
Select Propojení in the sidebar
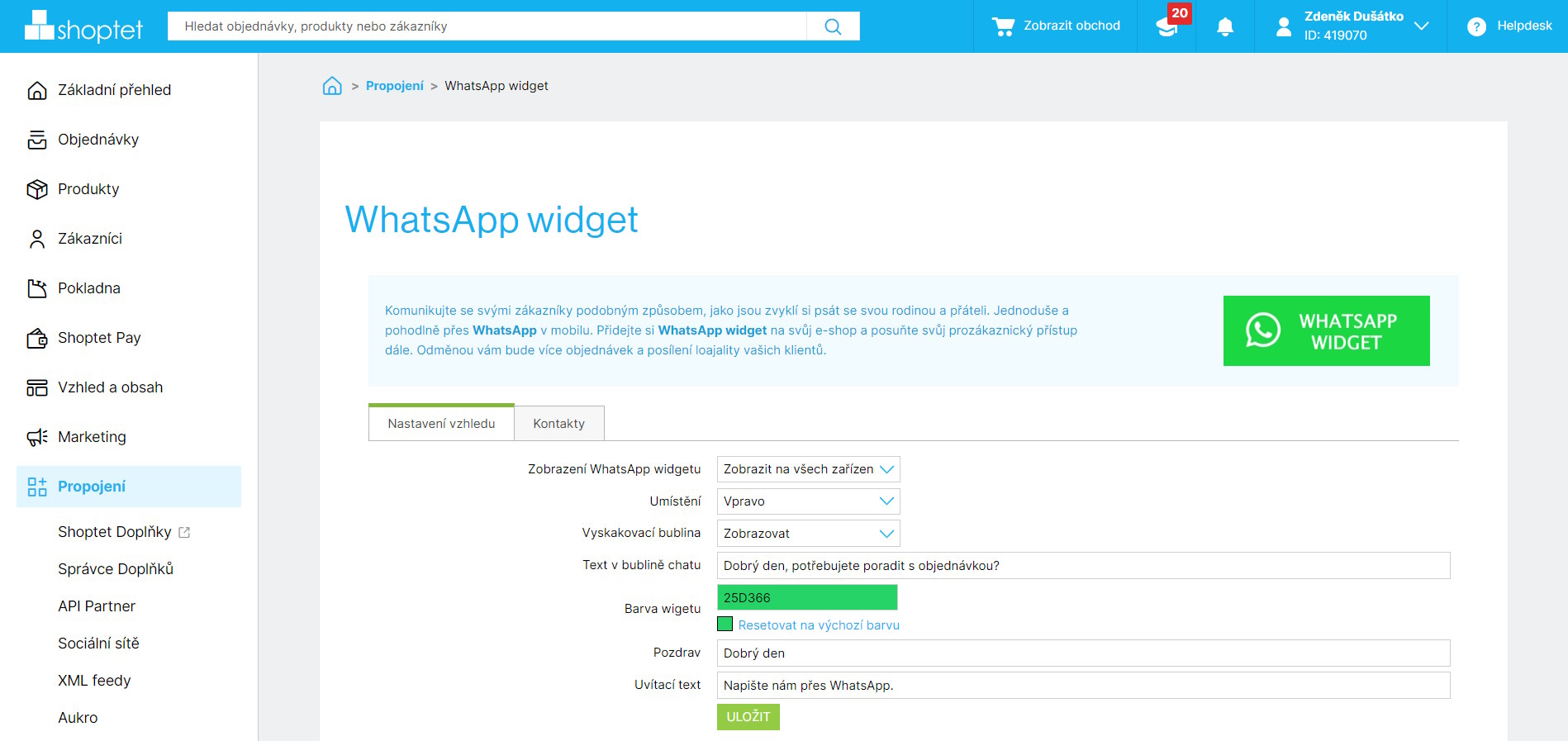[x=129, y=487]
